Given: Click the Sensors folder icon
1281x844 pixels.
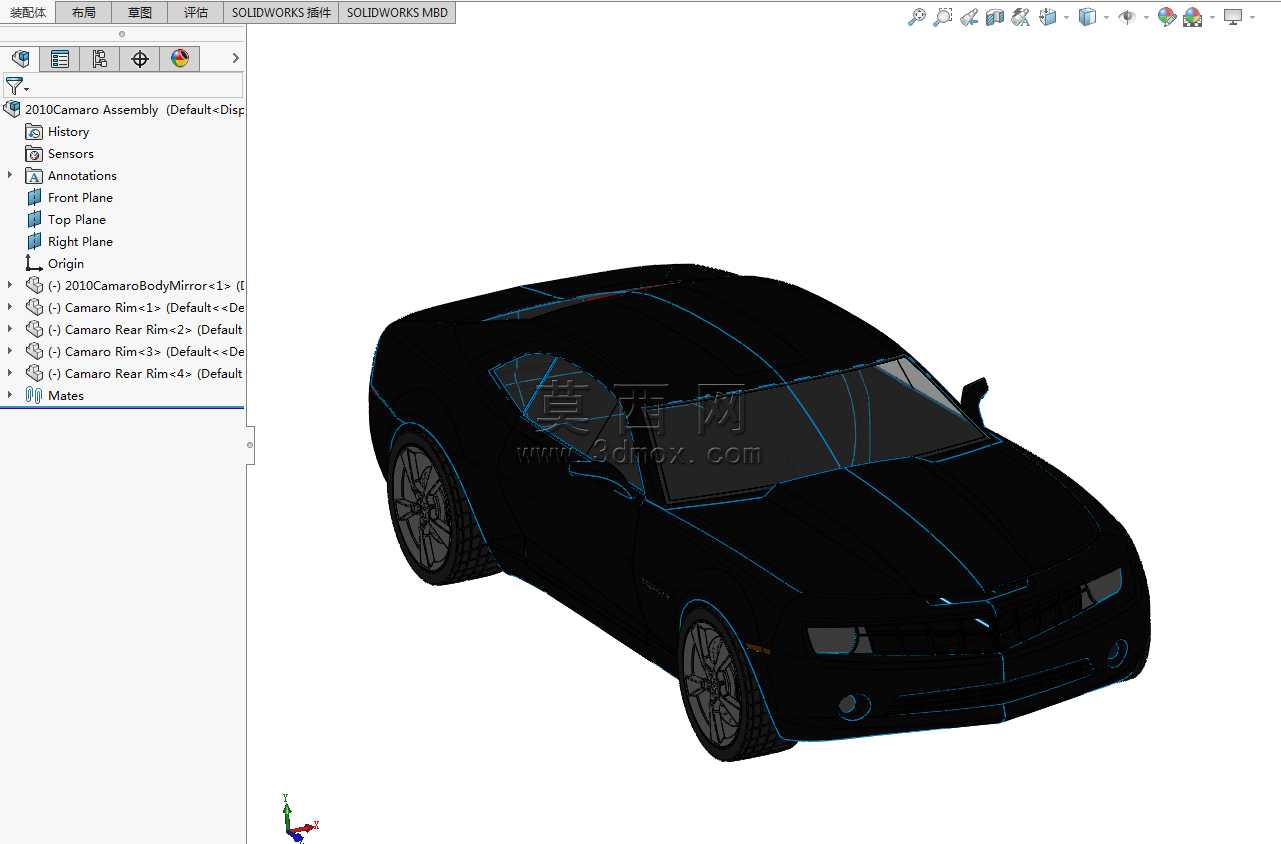Looking at the screenshot, I should coord(34,154).
